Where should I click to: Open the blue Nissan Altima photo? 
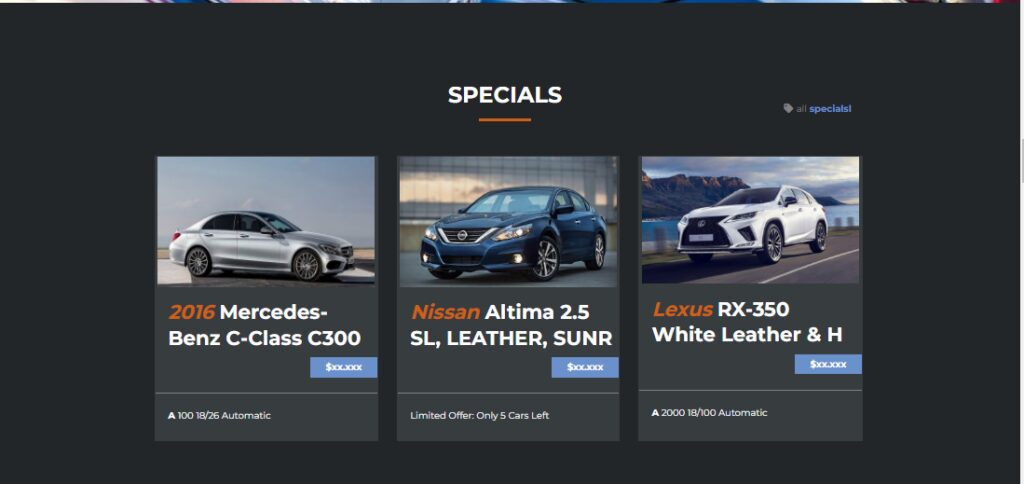(508, 221)
